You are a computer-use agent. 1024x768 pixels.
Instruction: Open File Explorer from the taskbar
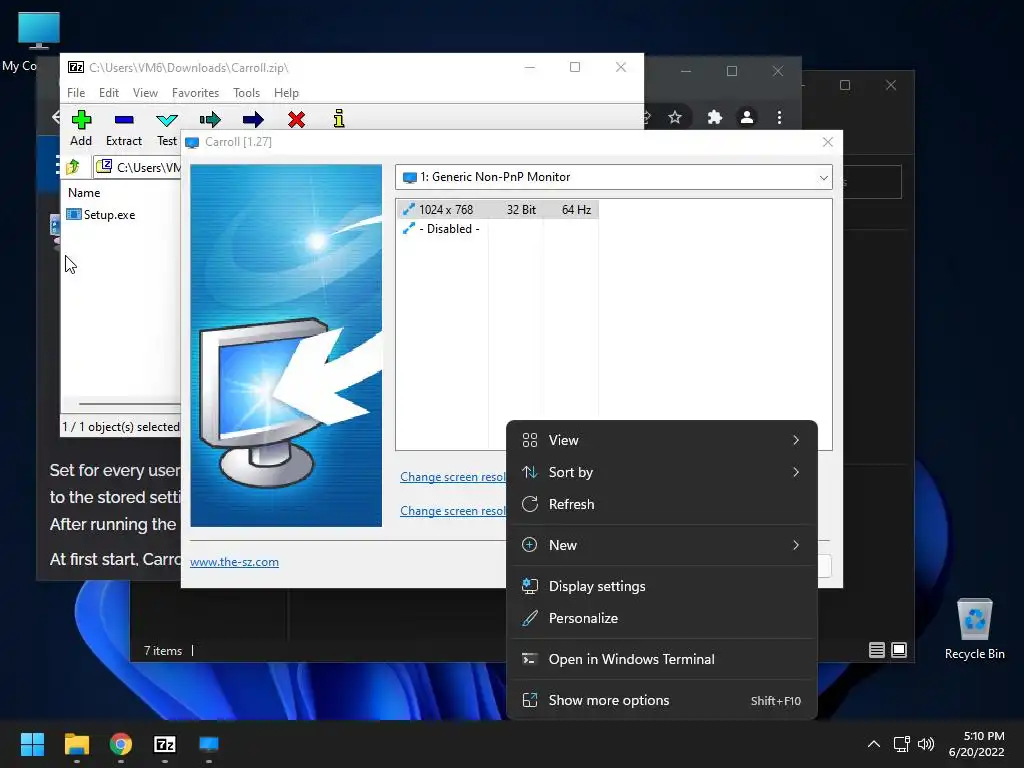76,744
